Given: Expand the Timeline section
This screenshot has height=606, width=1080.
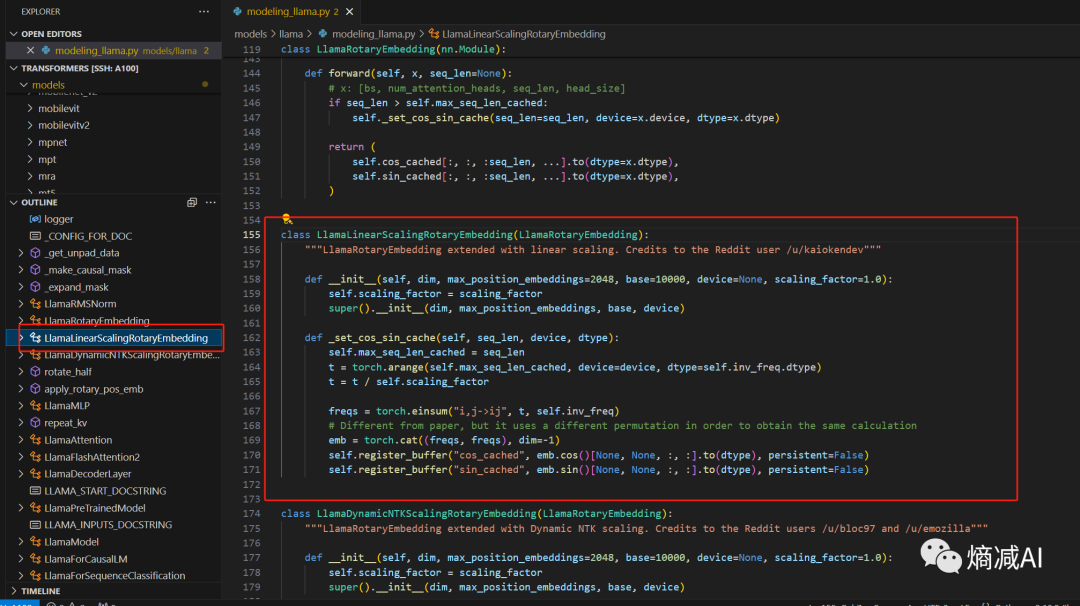Looking at the screenshot, I should click(x=14, y=591).
